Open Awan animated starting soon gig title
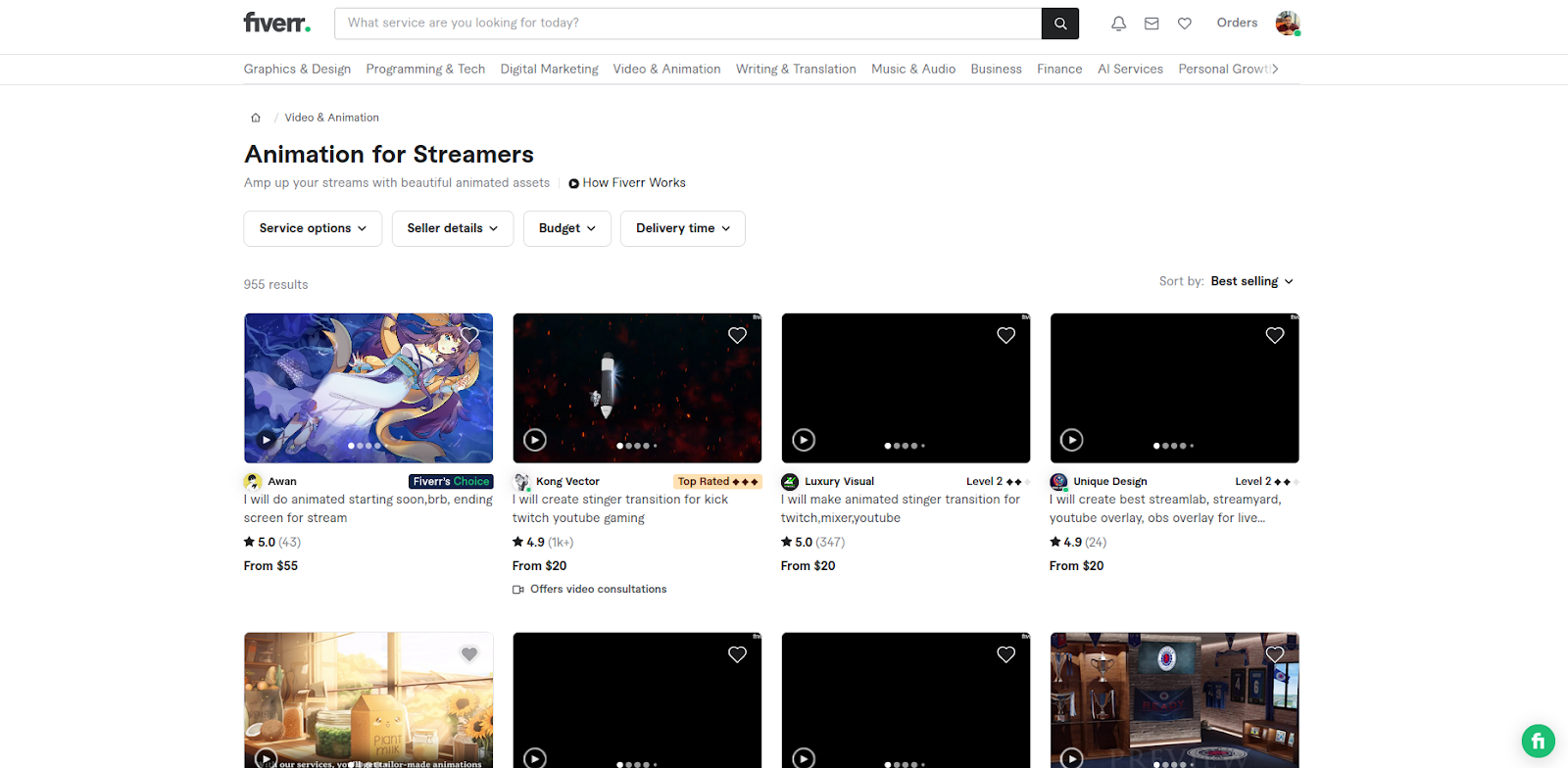1568x768 pixels. pos(368,508)
